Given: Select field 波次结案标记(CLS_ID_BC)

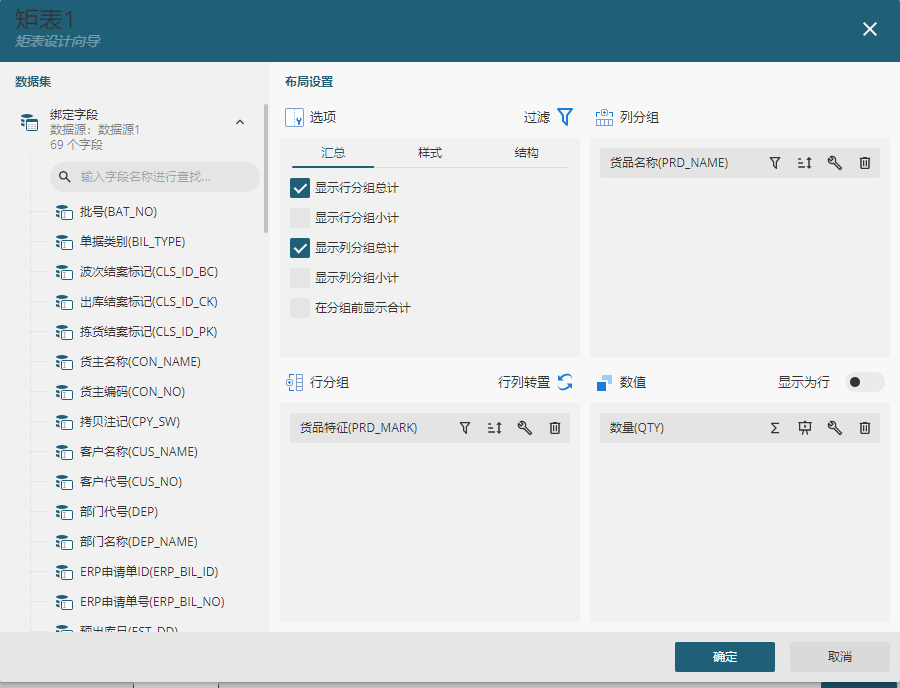Looking at the screenshot, I should [149, 272].
